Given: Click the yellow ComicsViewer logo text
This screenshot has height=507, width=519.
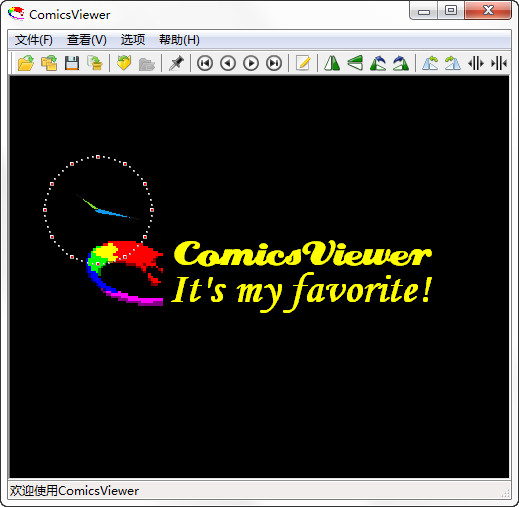Looking at the screenshot, I should coord(303,254).
